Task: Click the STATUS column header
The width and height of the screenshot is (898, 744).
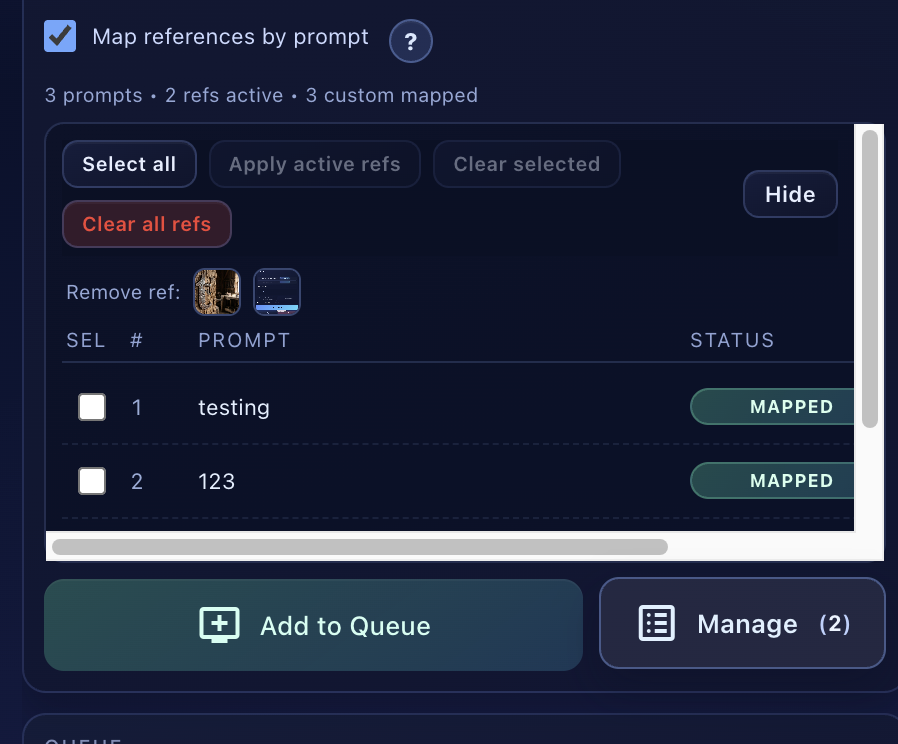Action: (732, 340)
